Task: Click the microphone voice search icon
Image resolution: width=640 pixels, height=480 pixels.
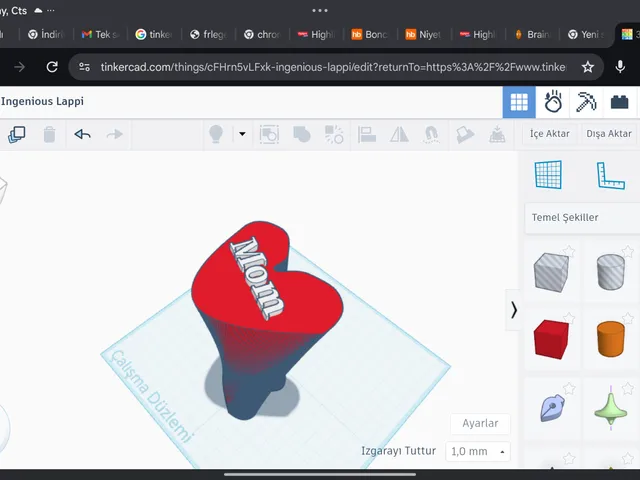Action: 620,67
